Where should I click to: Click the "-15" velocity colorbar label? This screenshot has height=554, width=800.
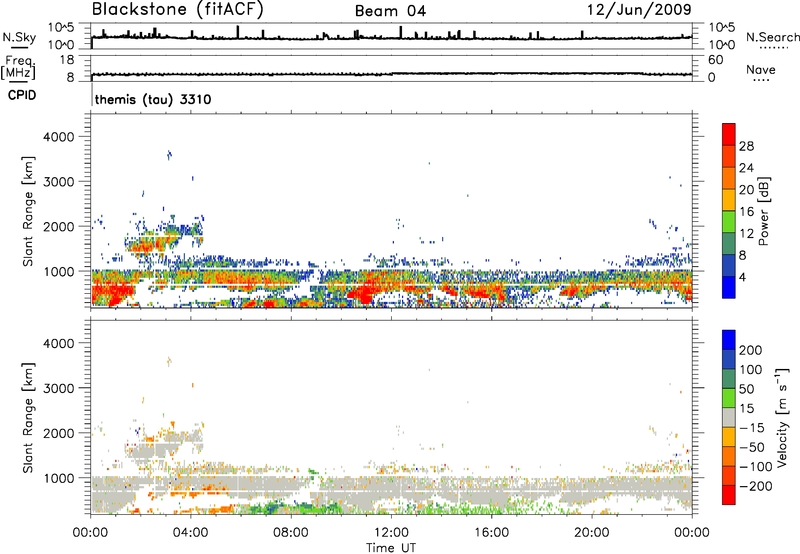[x=752, y=428]
